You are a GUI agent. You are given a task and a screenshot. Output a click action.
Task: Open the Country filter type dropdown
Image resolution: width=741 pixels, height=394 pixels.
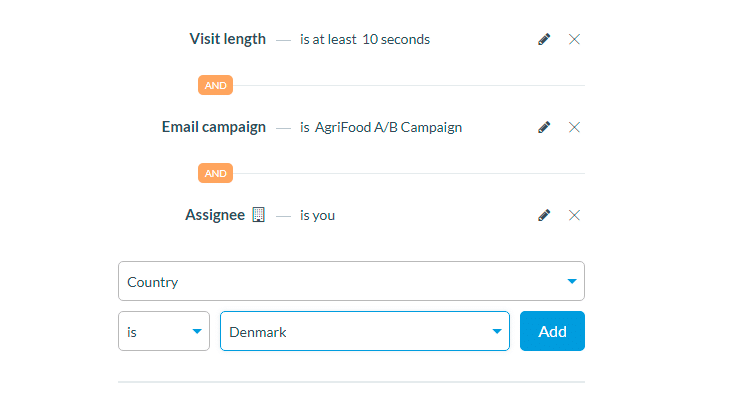[351, 281]
